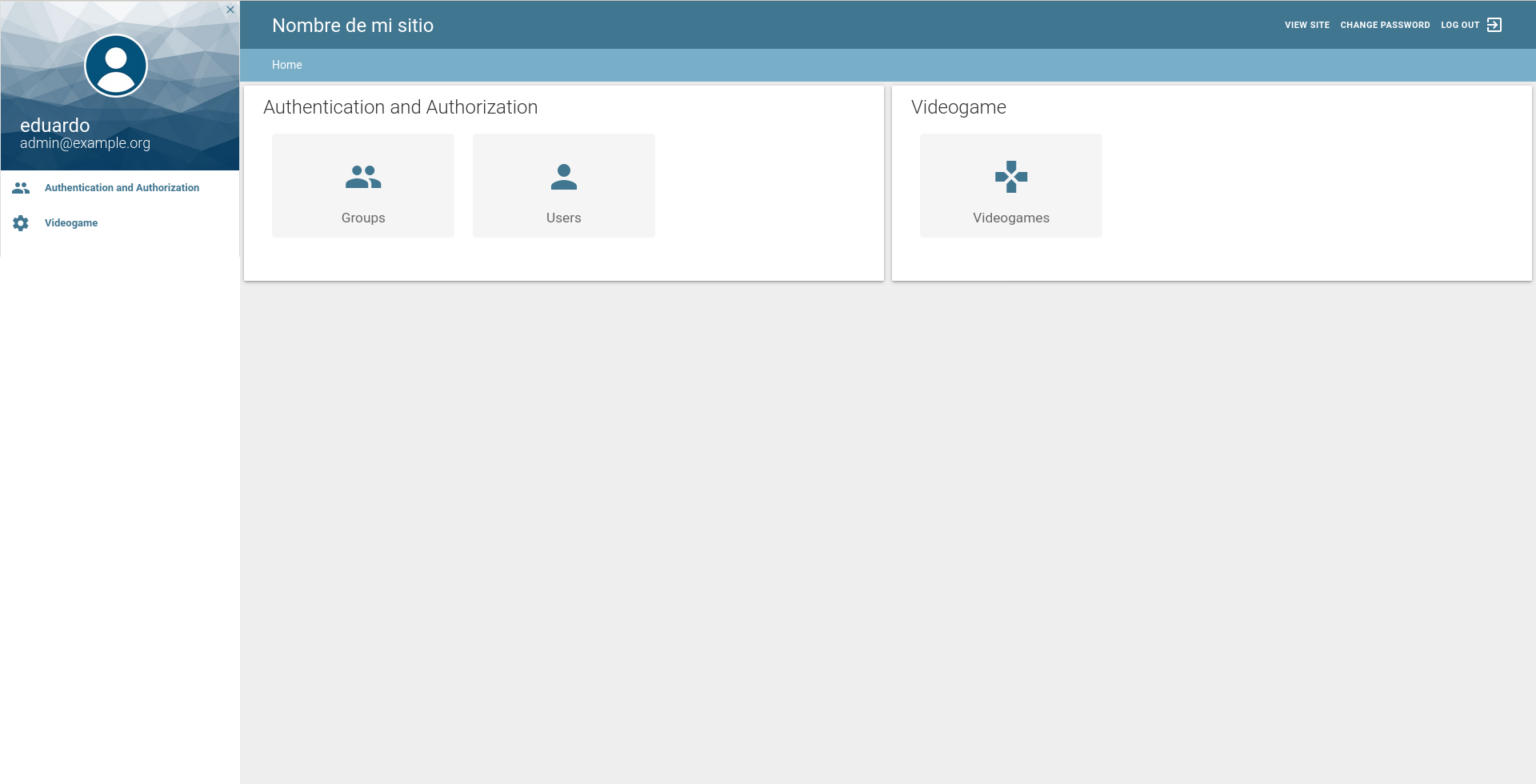Click the LOG OUT text
1536x784 pixels.
[1459, 25]
